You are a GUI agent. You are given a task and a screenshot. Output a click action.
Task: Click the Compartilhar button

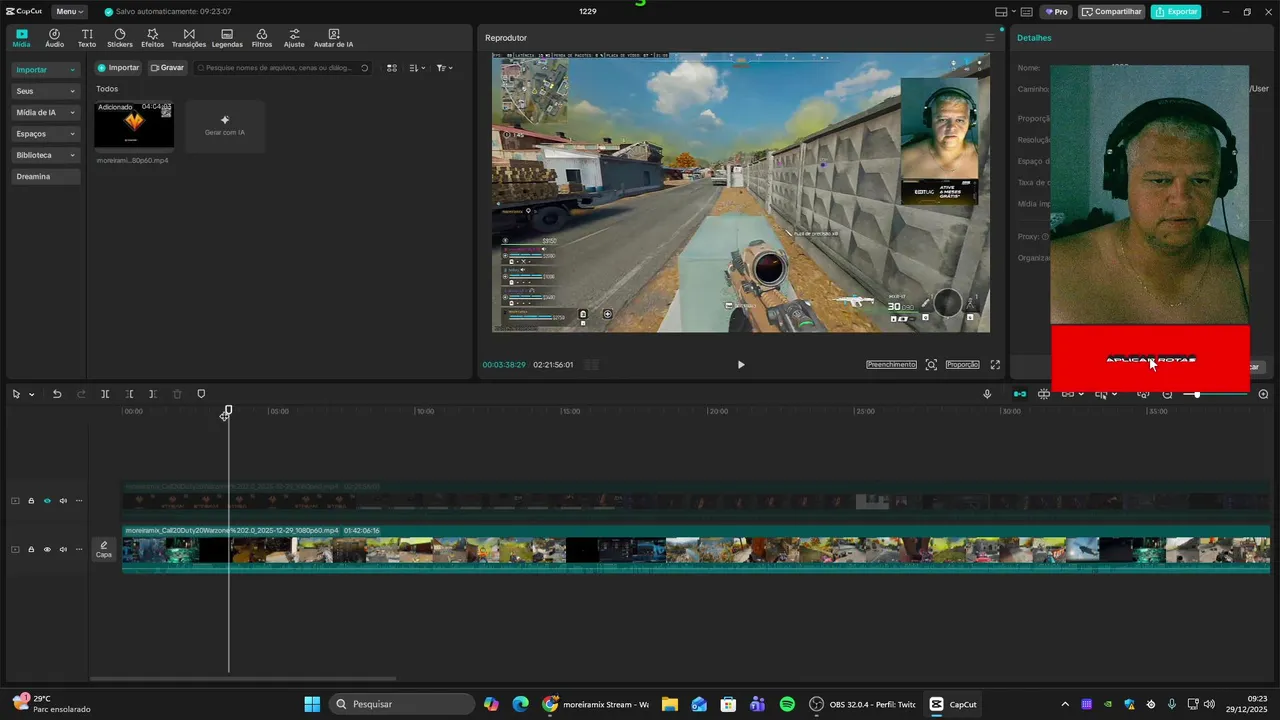pos(1112,12)
